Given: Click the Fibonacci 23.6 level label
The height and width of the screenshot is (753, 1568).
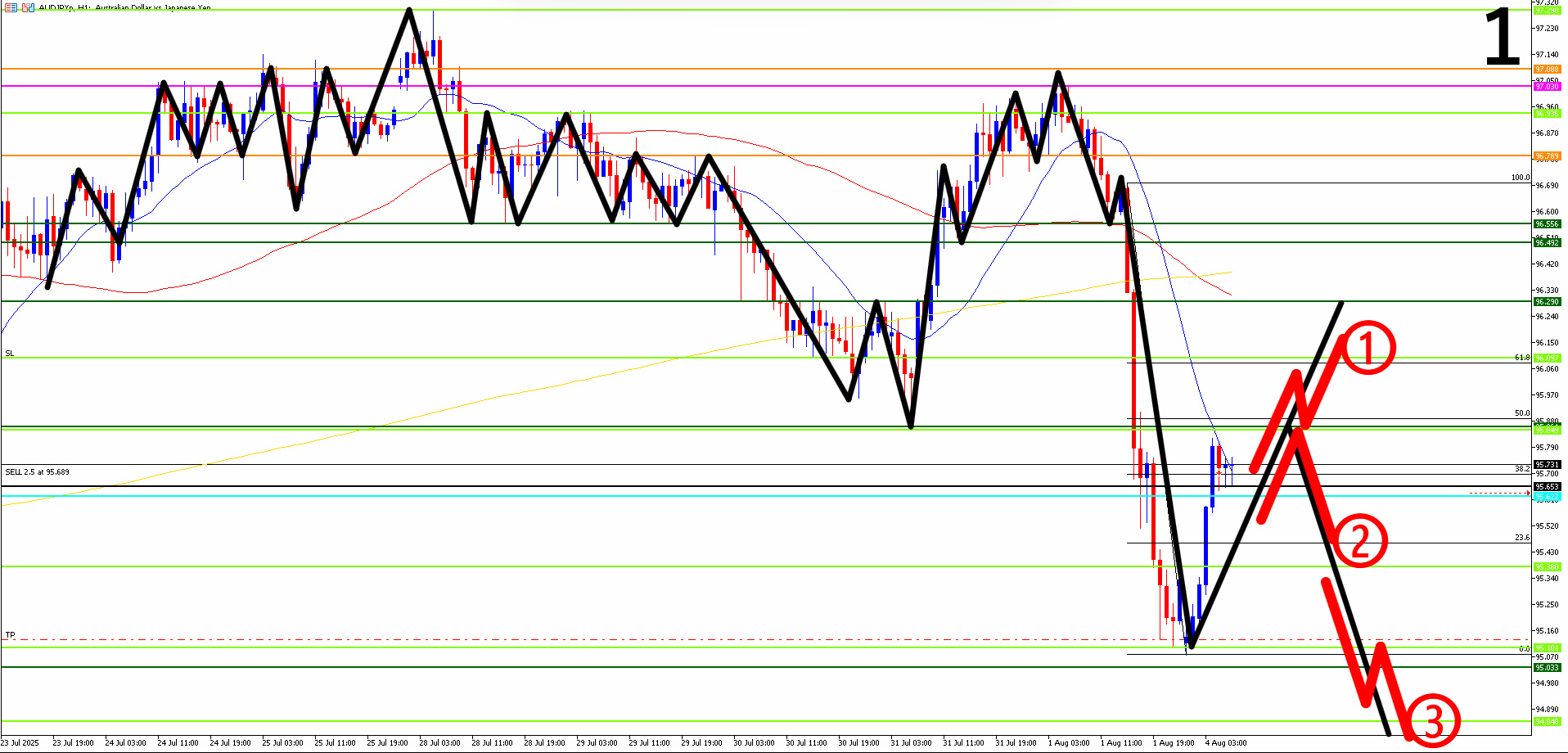Looking at the screenshot, I should (1521, 538).
